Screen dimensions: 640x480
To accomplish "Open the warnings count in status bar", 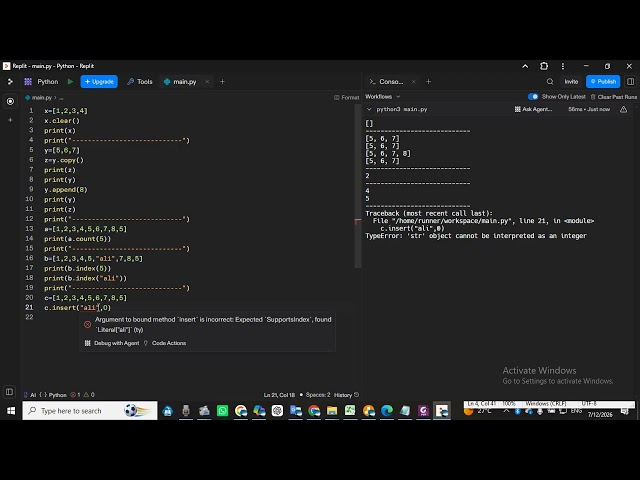I will [x=89, y=395].
